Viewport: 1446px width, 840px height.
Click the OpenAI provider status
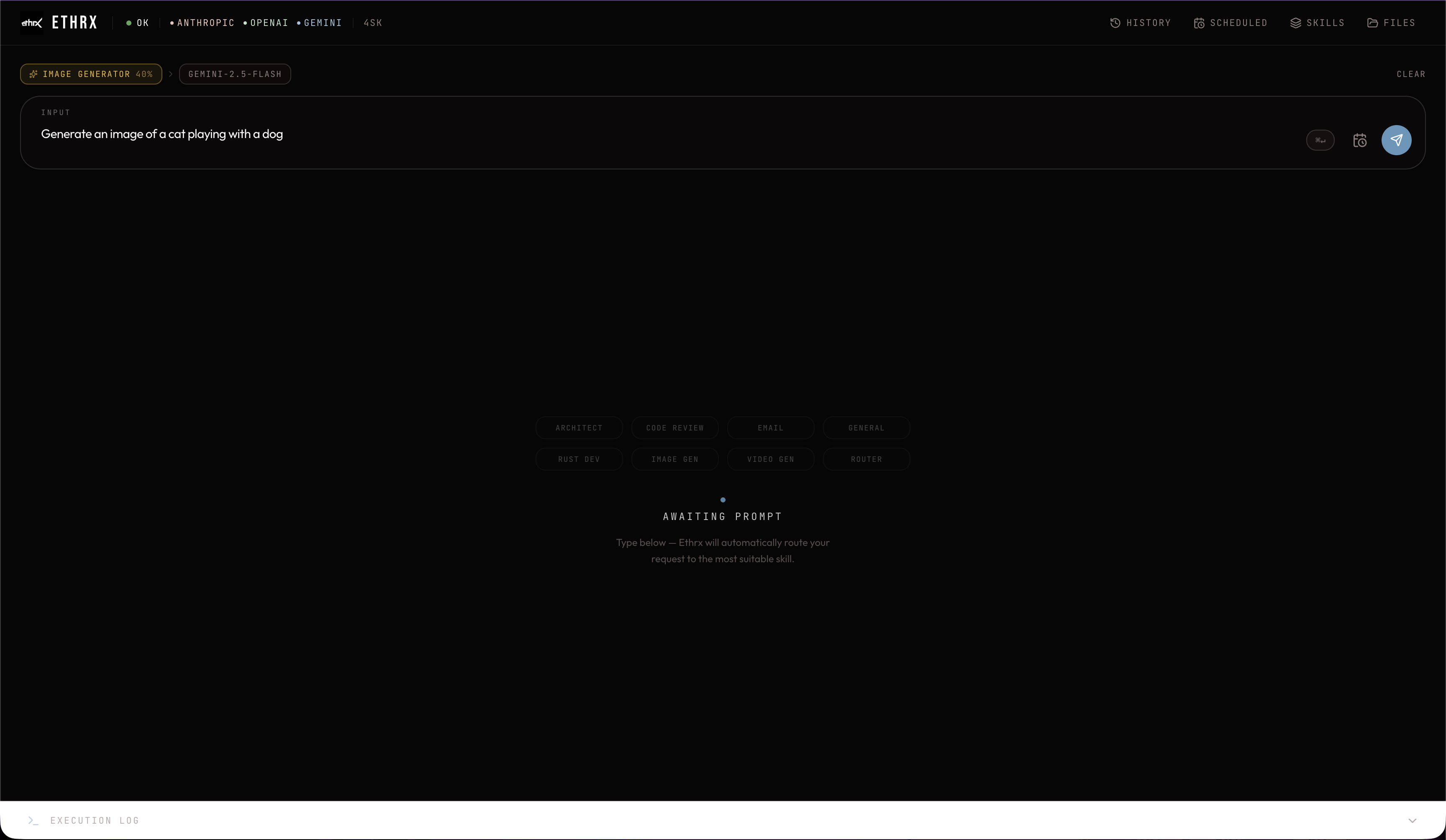[266, 23]
